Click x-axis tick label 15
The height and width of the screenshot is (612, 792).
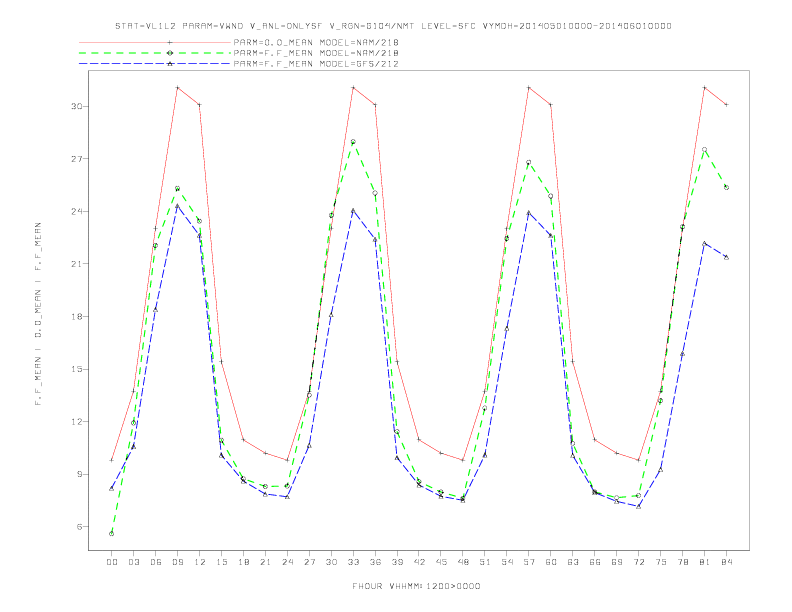(221, 562)
